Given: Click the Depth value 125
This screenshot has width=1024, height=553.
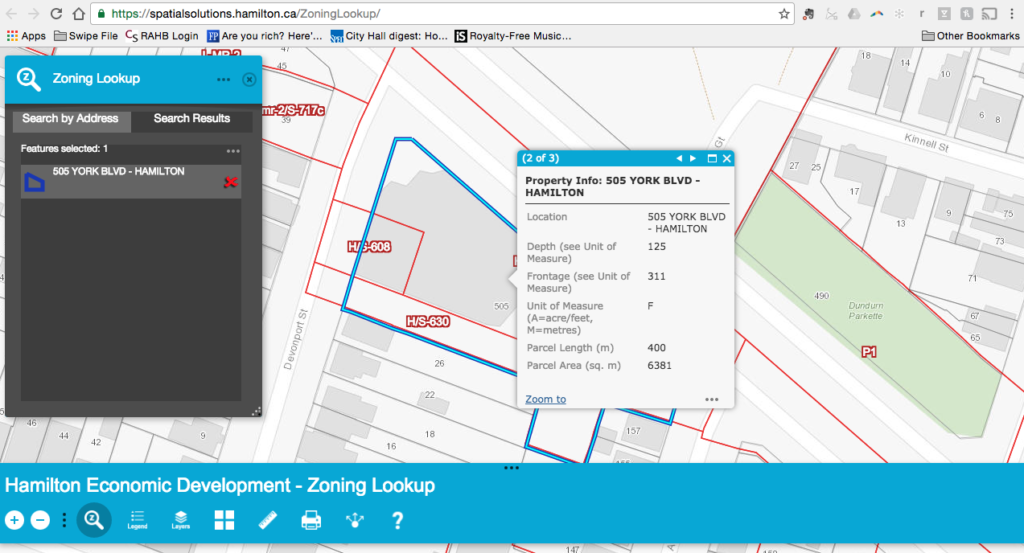Looking at the screenshot, I should 656,247.
